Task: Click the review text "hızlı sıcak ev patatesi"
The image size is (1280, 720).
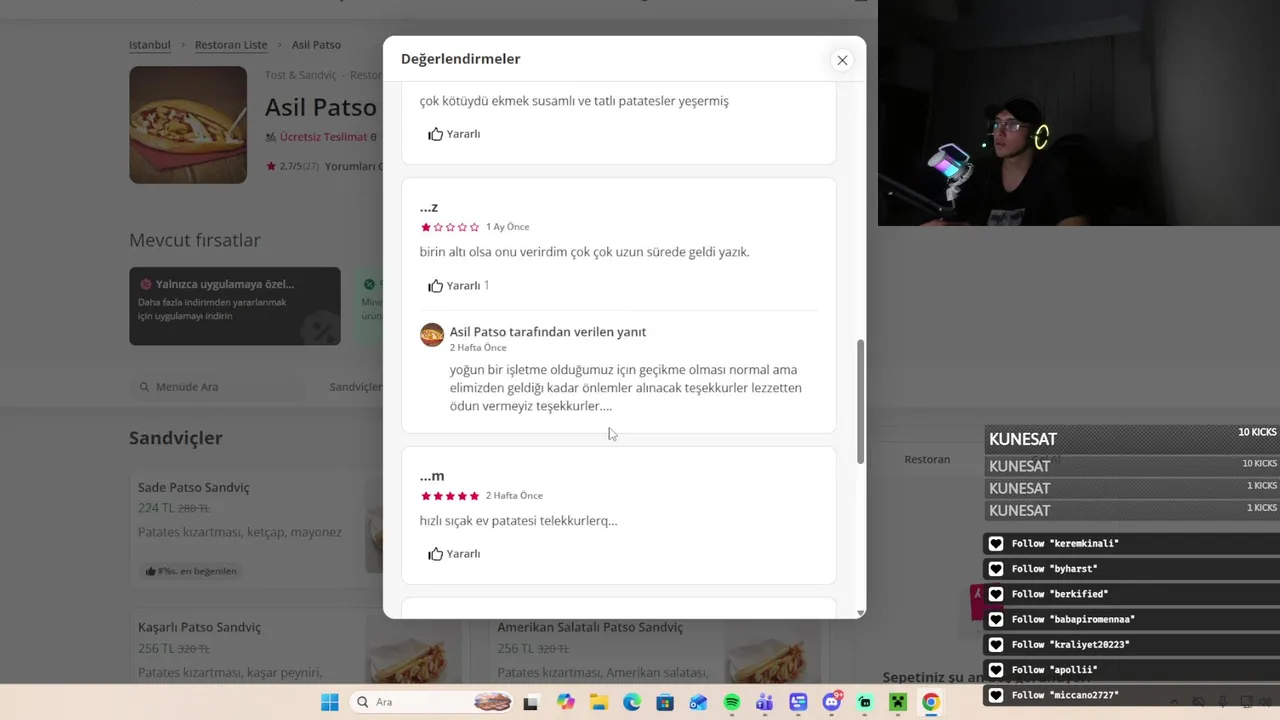Action: point(518,521)
